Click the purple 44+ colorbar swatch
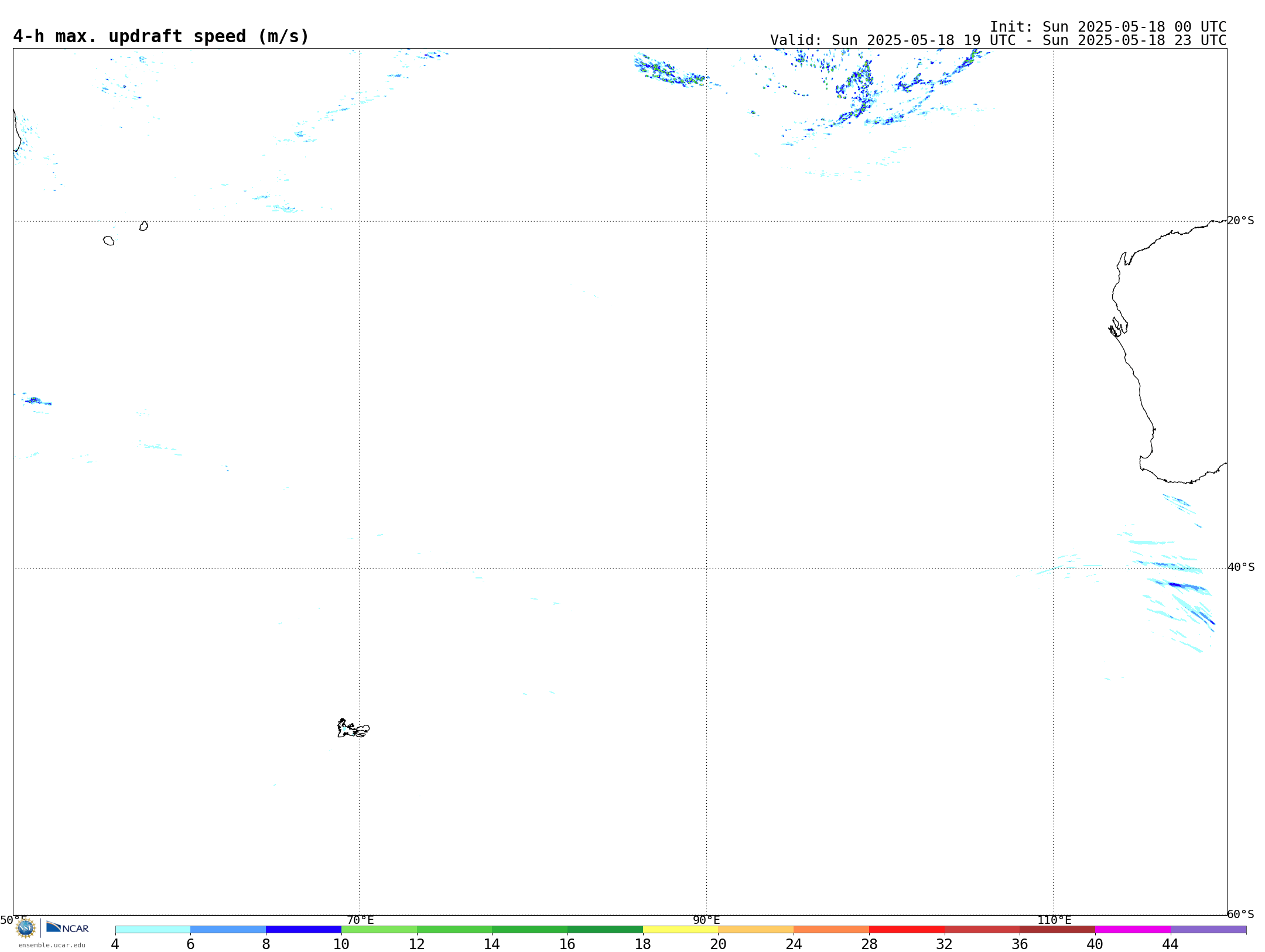 coord(1209,929)
